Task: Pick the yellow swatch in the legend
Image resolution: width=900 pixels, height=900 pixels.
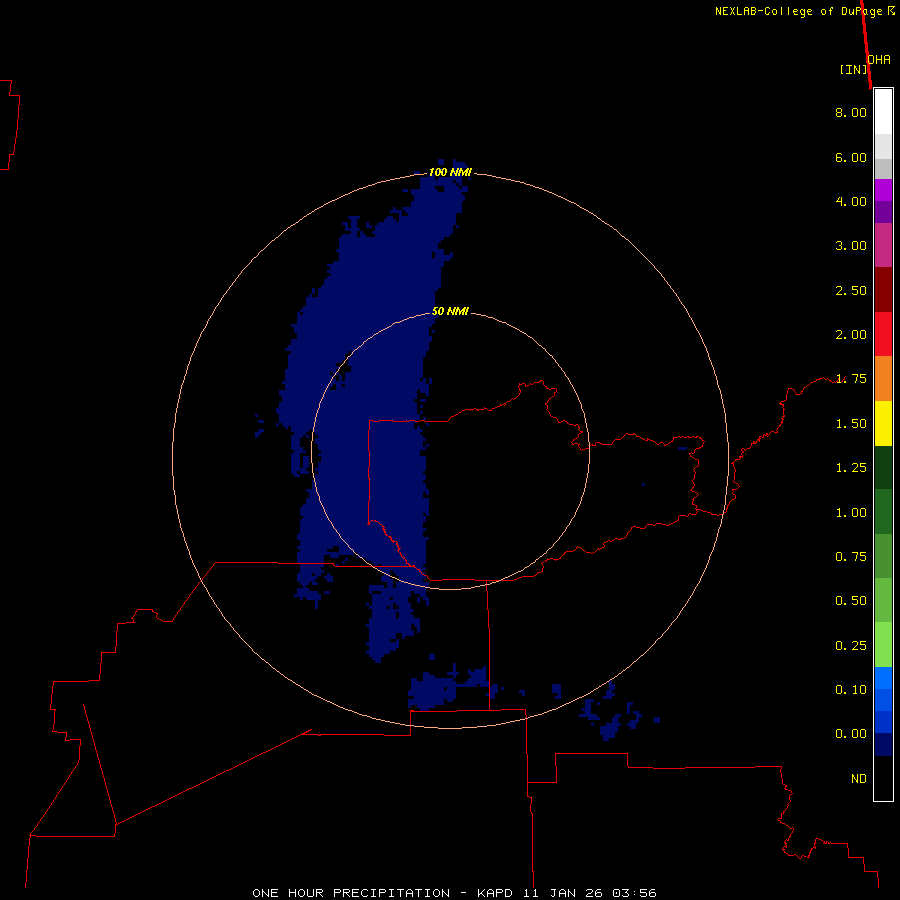Action: click(x=883, y=423)
